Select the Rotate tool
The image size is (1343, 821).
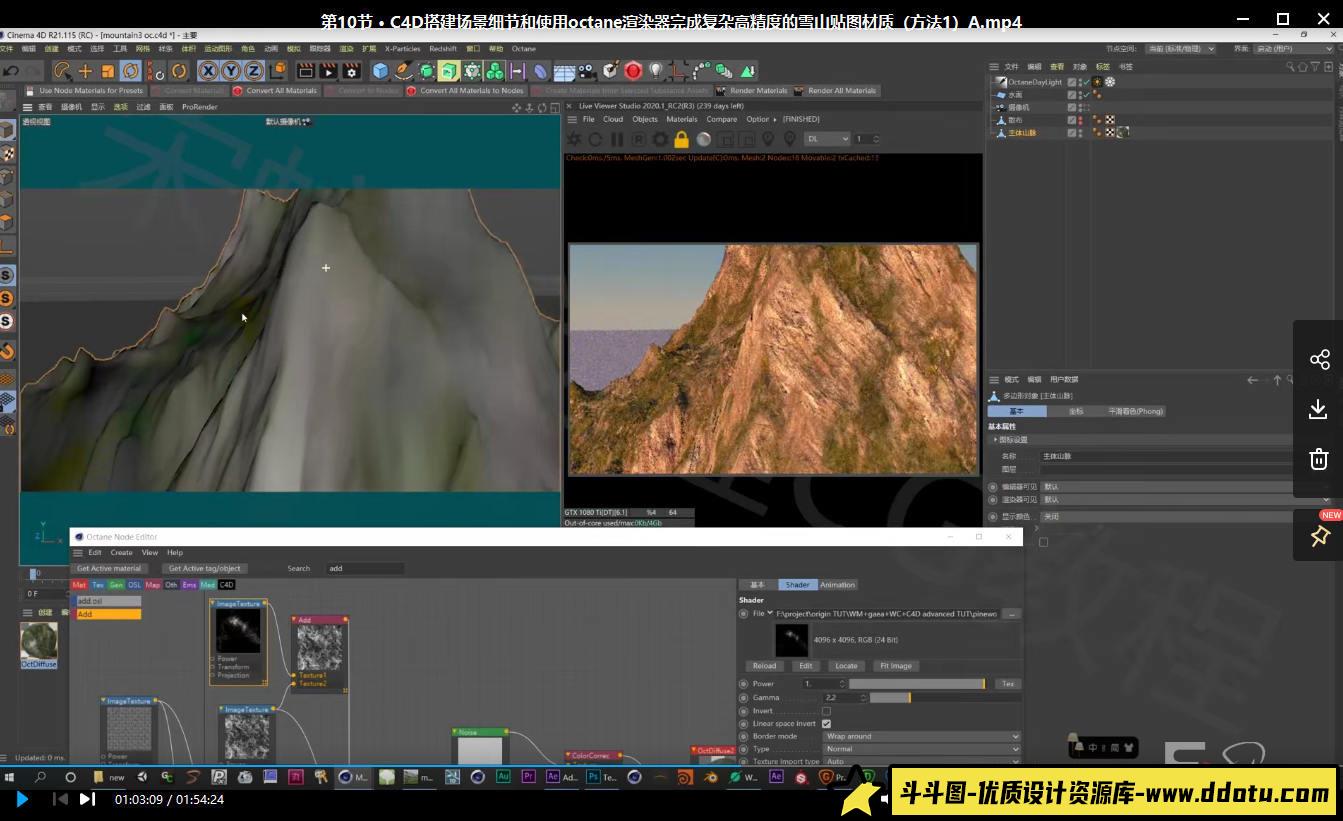point(131,71)
